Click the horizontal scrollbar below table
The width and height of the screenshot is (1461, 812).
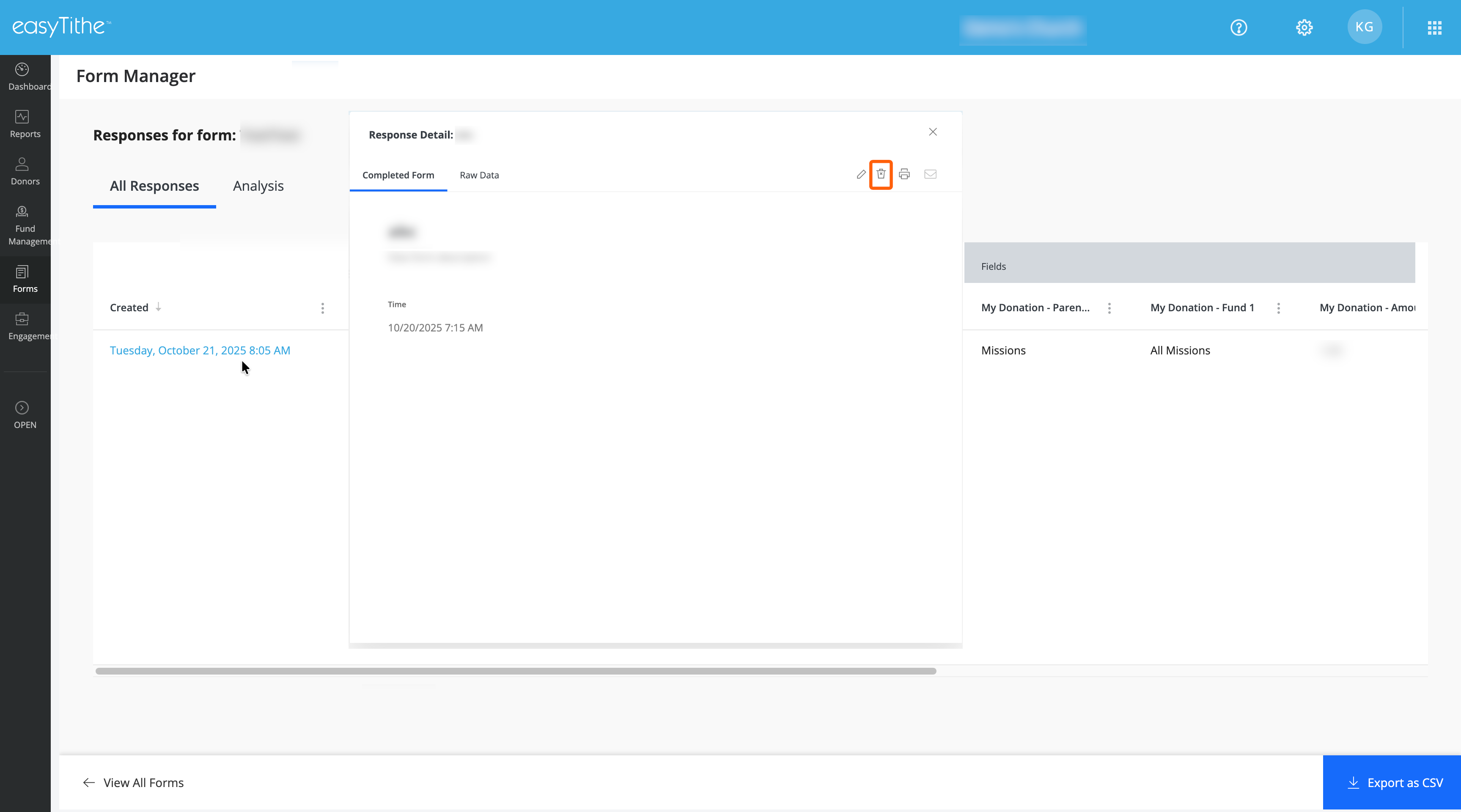point(516,671)
